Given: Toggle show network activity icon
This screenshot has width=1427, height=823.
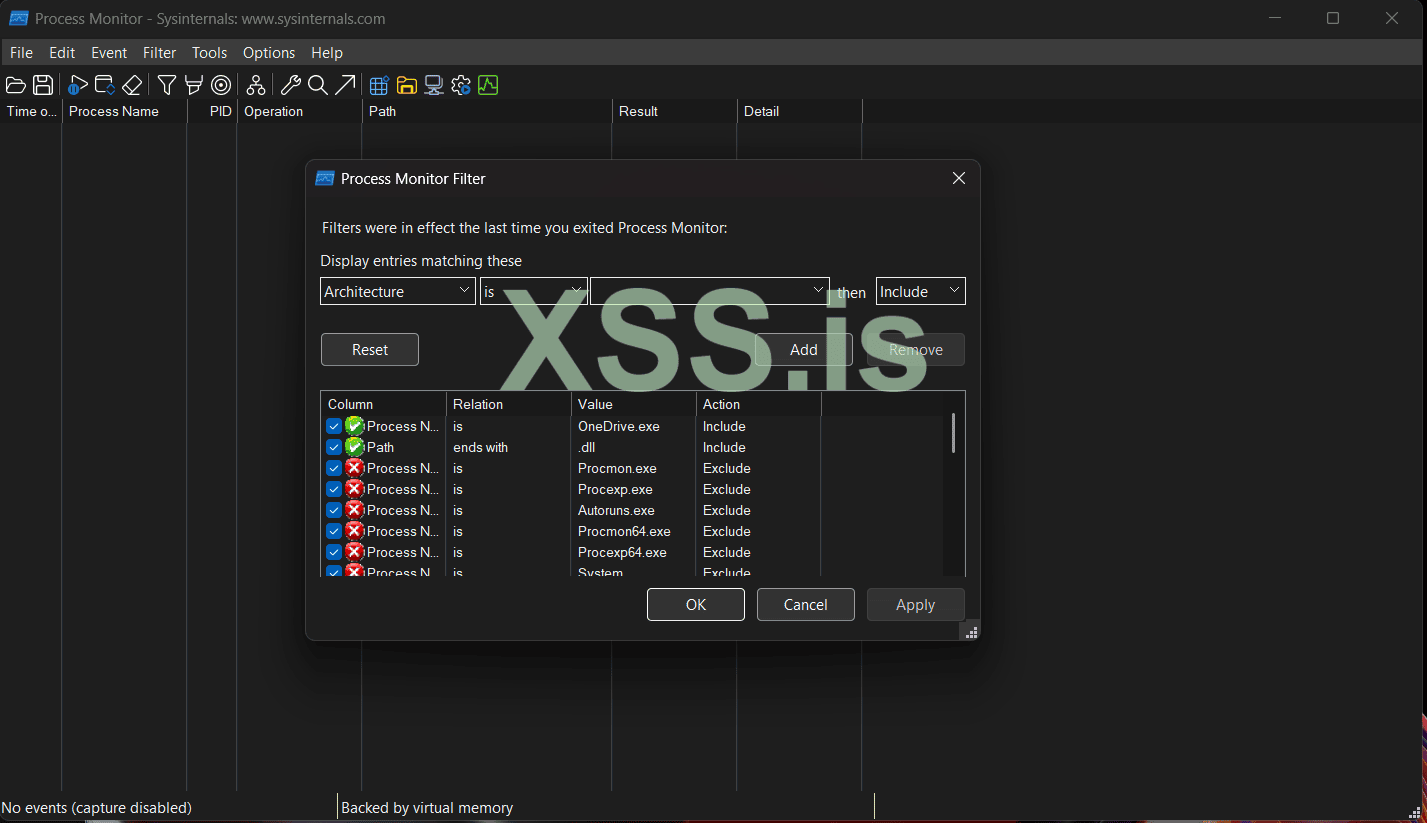Looking at the screenshot, I should click(433, 85).
